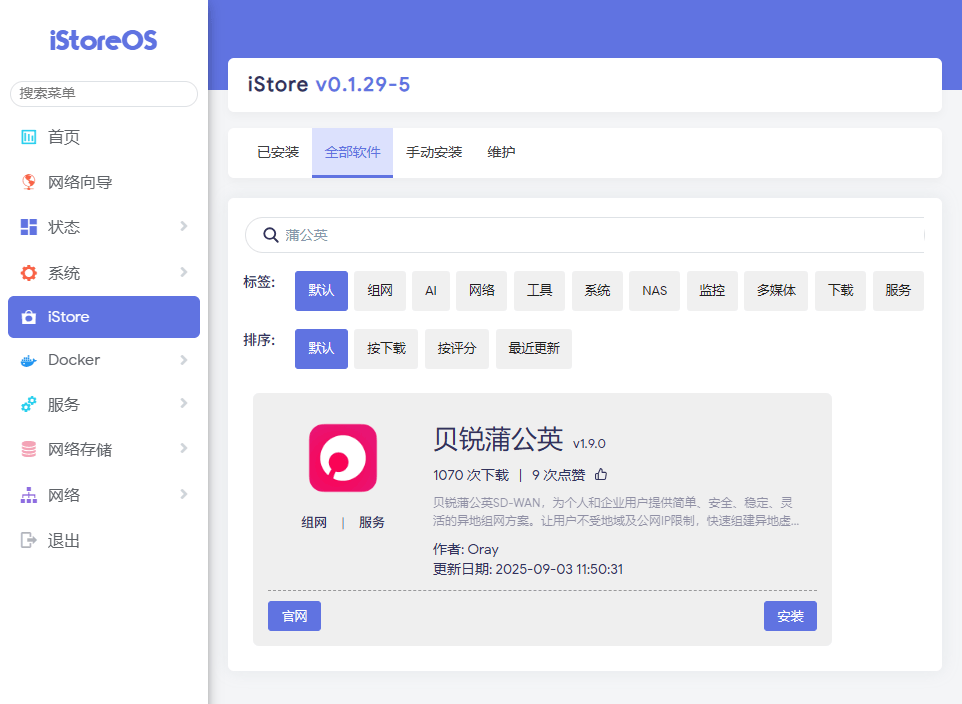Click the 首页 home icon in sidebar
962x704 pixels.
(x=29, y=137)
